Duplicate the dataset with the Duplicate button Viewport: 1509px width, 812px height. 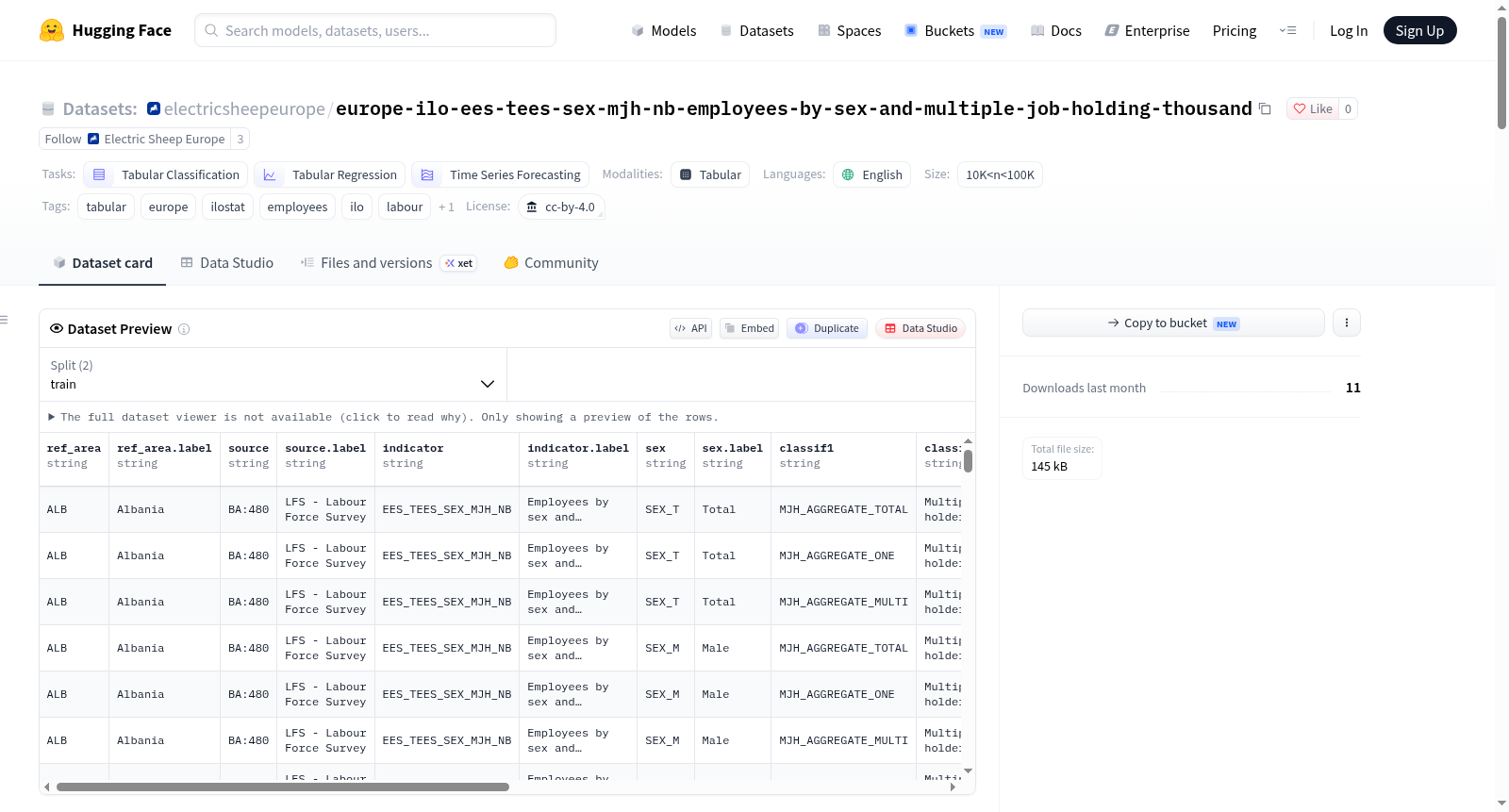(x=827, y=328)
